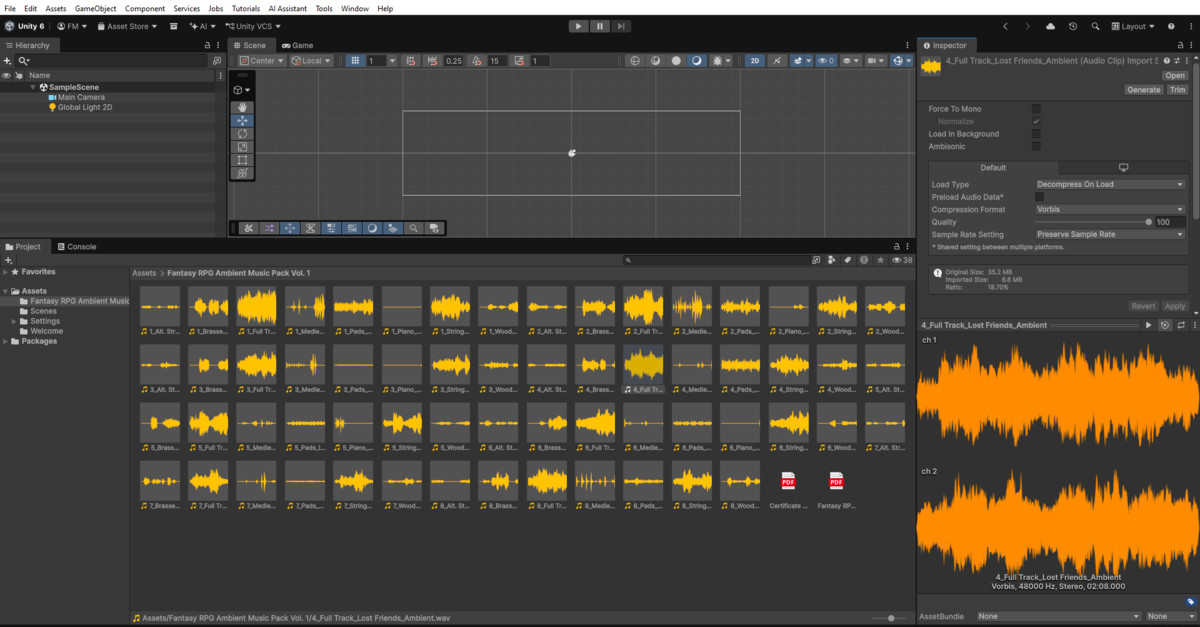1200x627 pixels.
Task: Enable the Preload Audio Data checkbox
Action: pyautogui.click(x=1039, y=197)
